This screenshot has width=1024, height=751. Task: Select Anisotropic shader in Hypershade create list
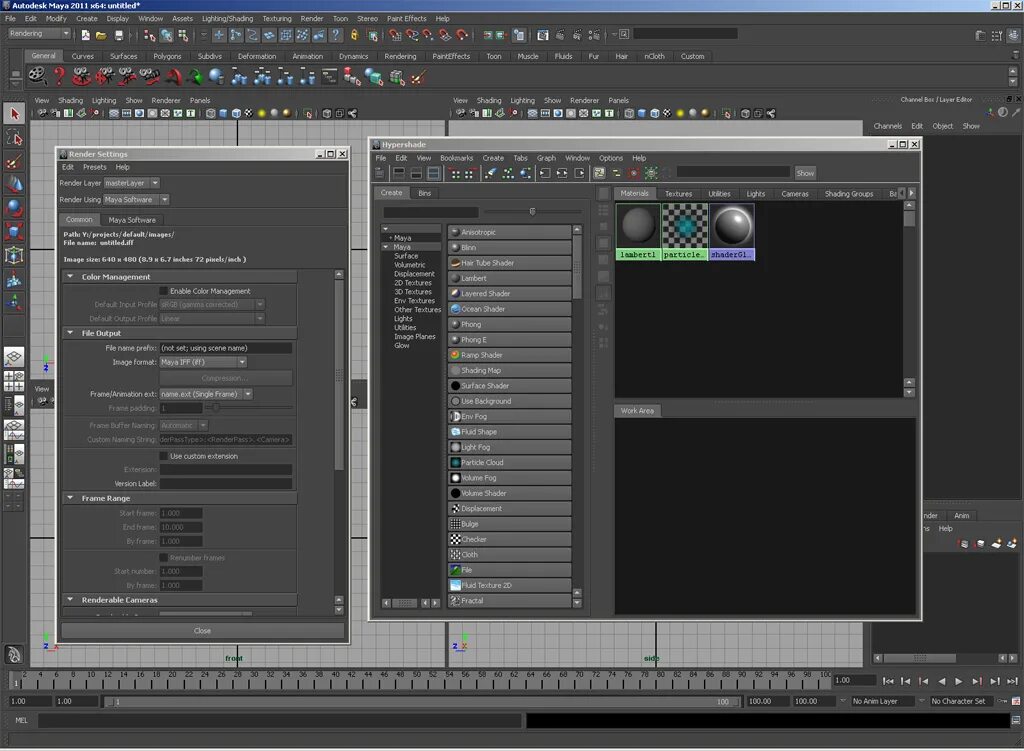(x=509, y=232)
